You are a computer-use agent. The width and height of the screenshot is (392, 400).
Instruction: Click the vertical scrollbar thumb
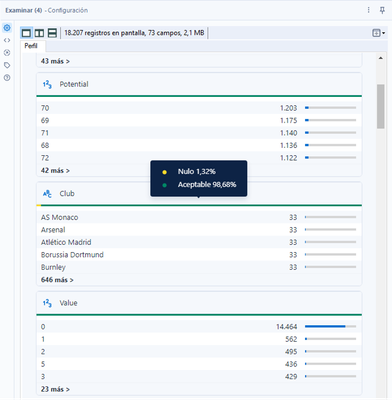pos(381,106)
